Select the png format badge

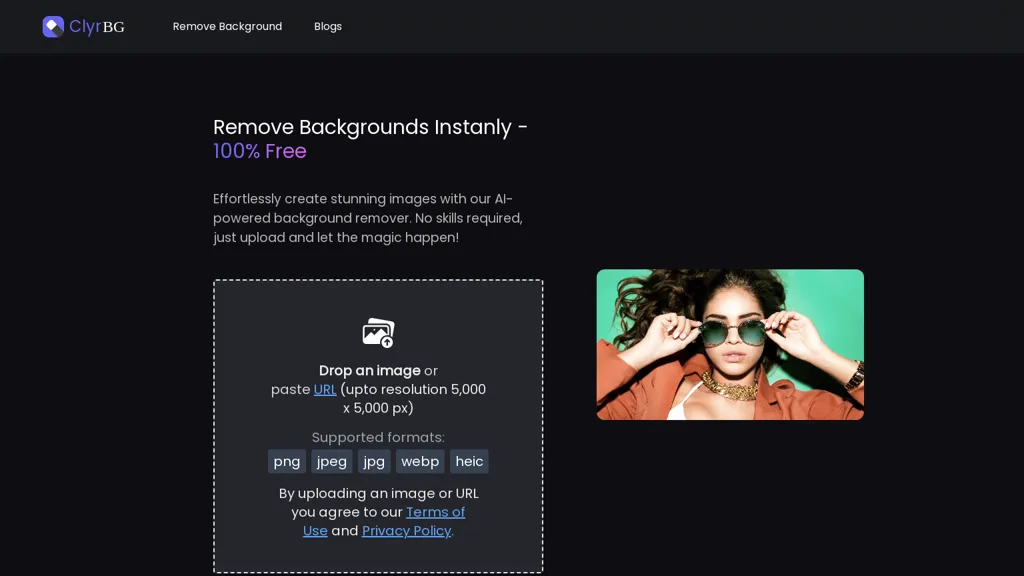point(287,461)
